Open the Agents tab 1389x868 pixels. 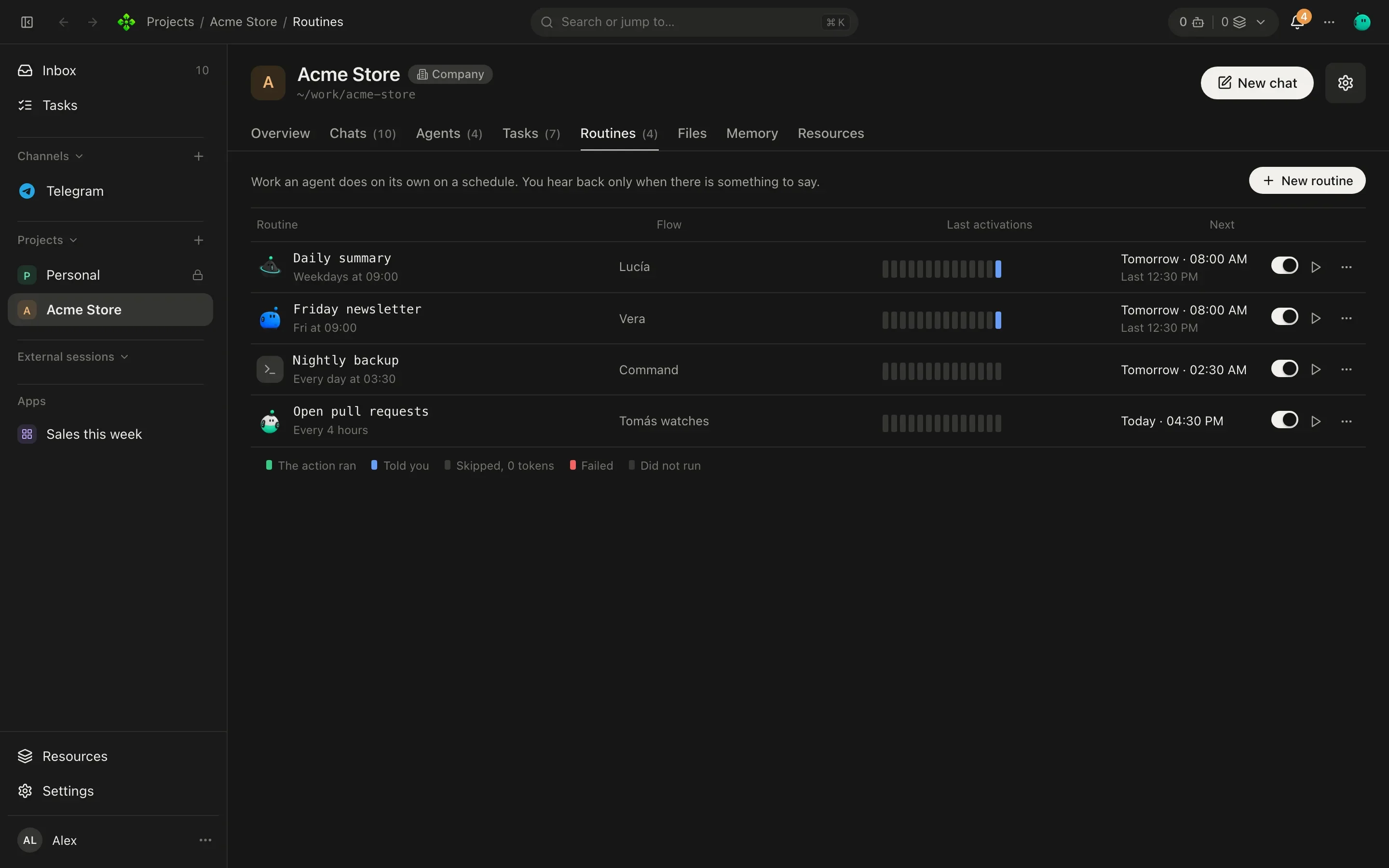(x=449, y=133)
